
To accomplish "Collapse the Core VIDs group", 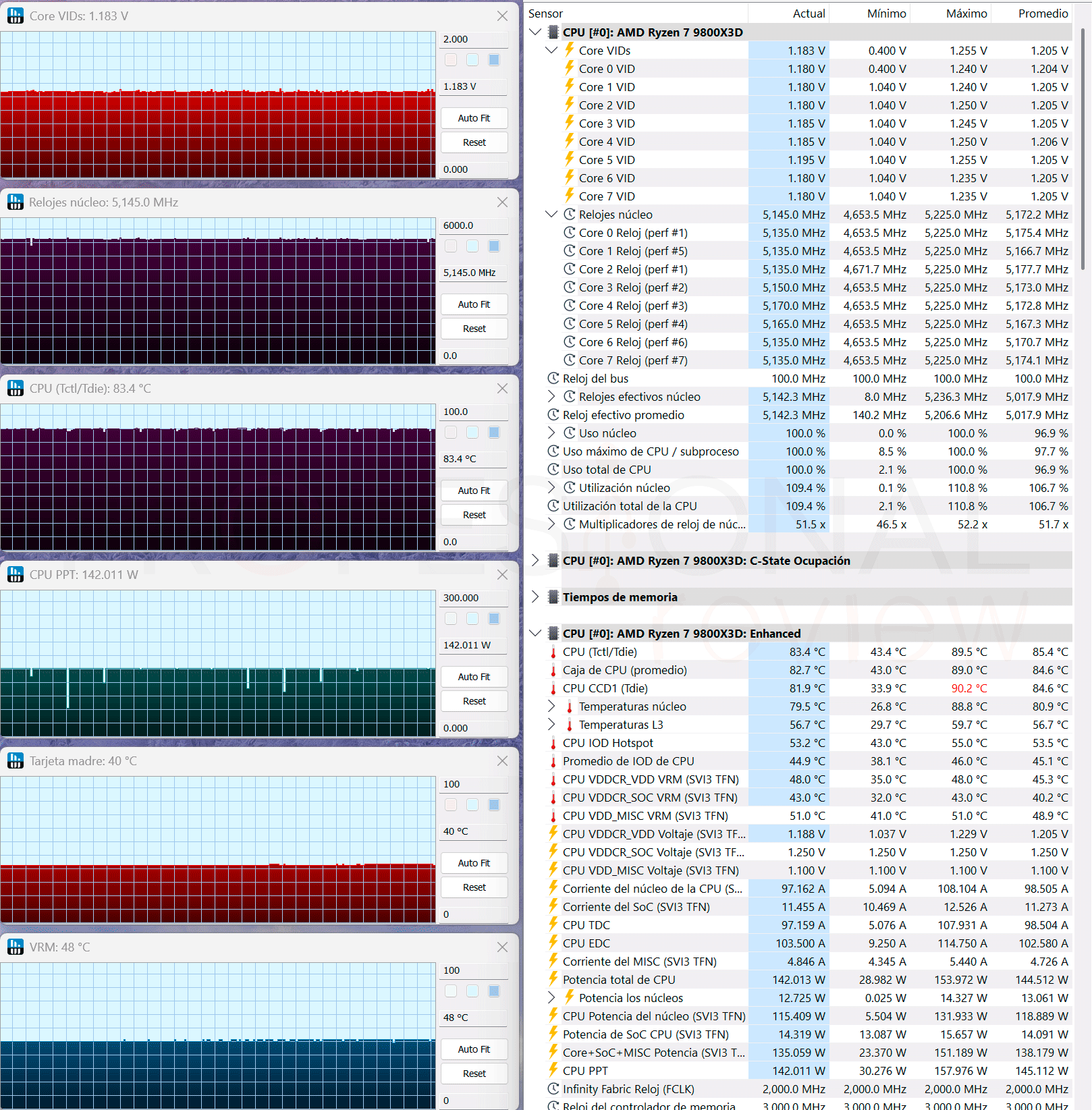I will (551, 50).
